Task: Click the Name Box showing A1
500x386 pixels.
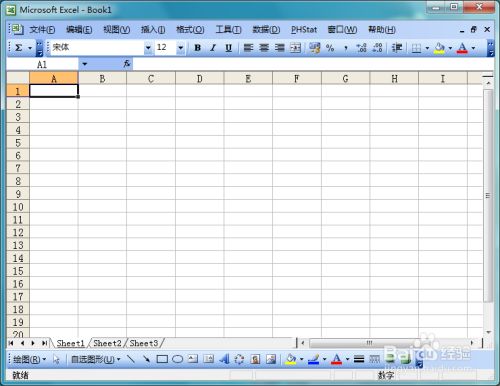Action: point(42,64)
